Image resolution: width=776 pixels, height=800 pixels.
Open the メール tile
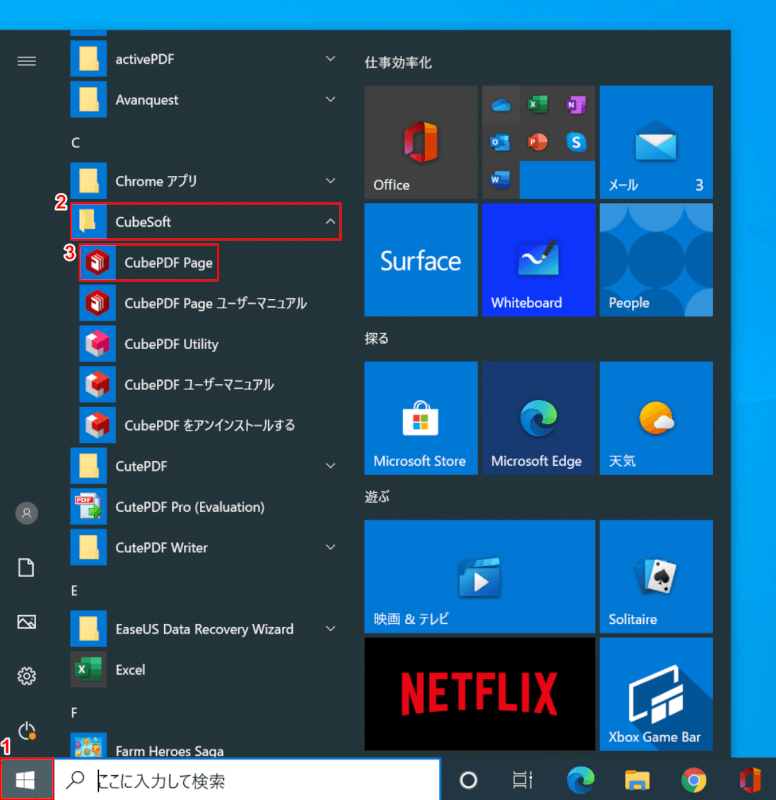point(656,142)
